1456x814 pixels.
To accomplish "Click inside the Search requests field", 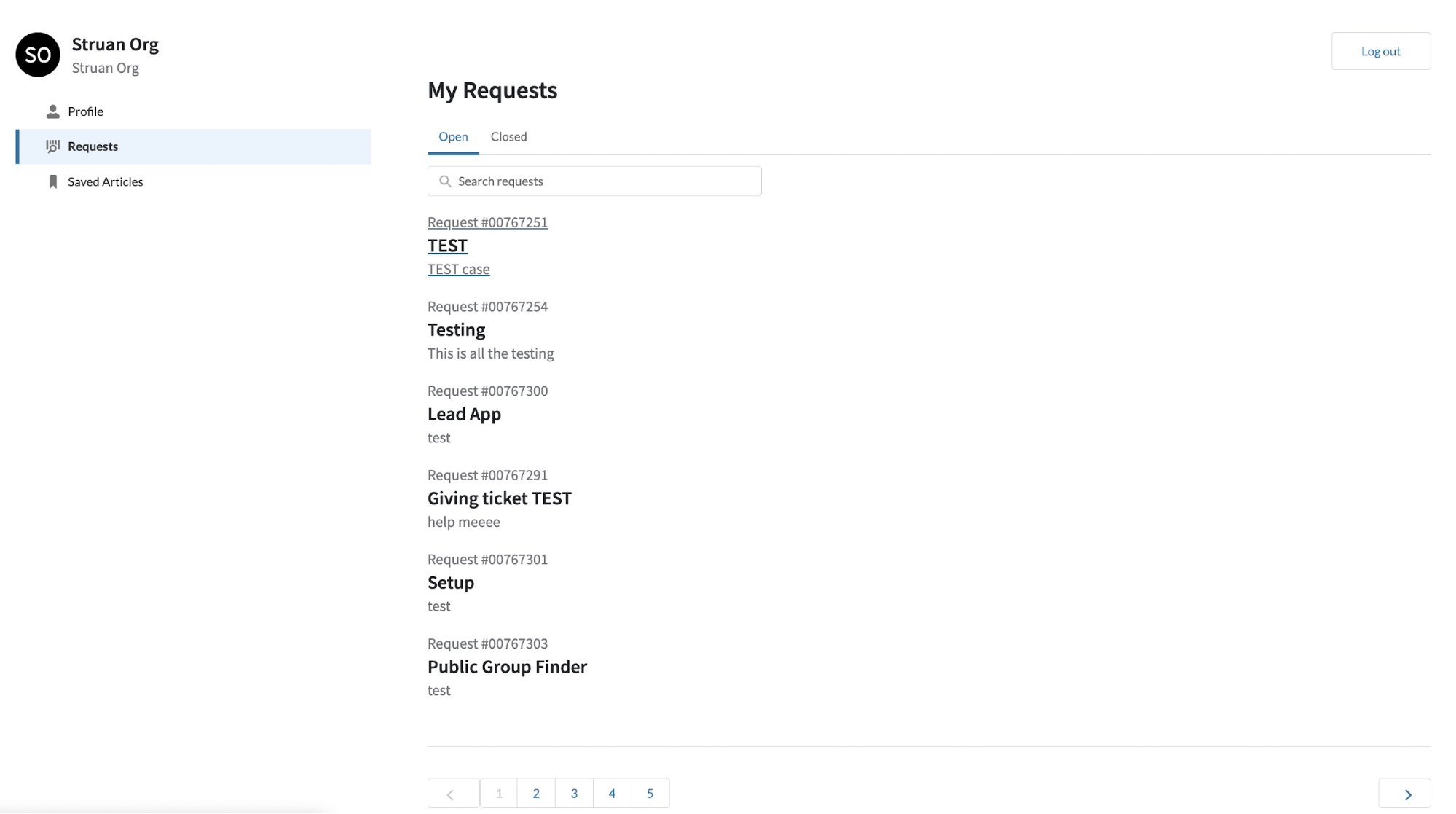I will tap(594, 181).
